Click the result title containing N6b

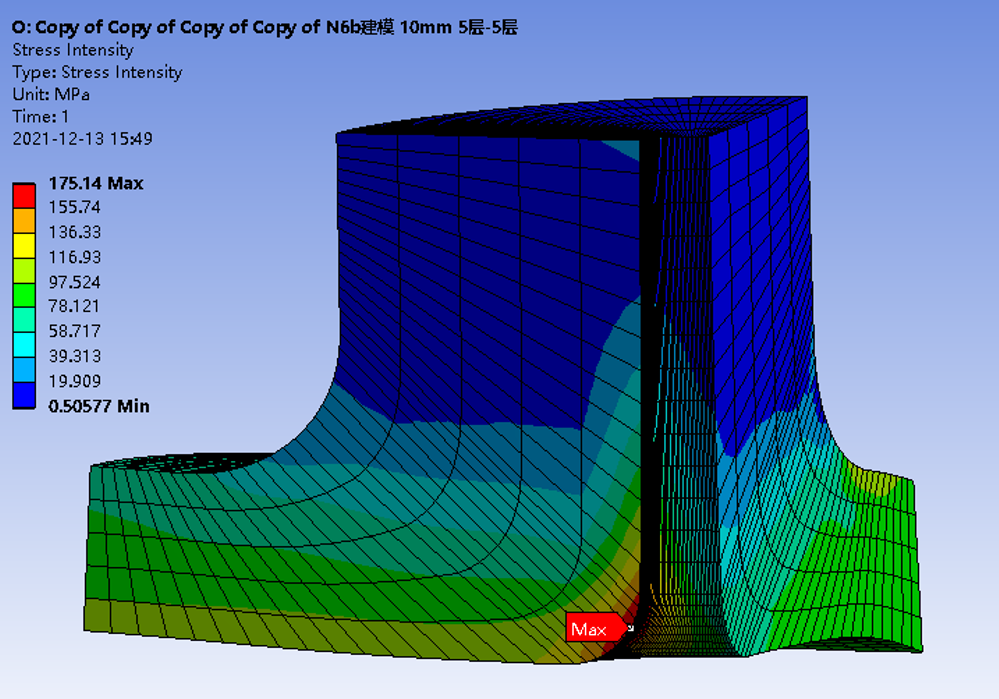pos(264,27)
